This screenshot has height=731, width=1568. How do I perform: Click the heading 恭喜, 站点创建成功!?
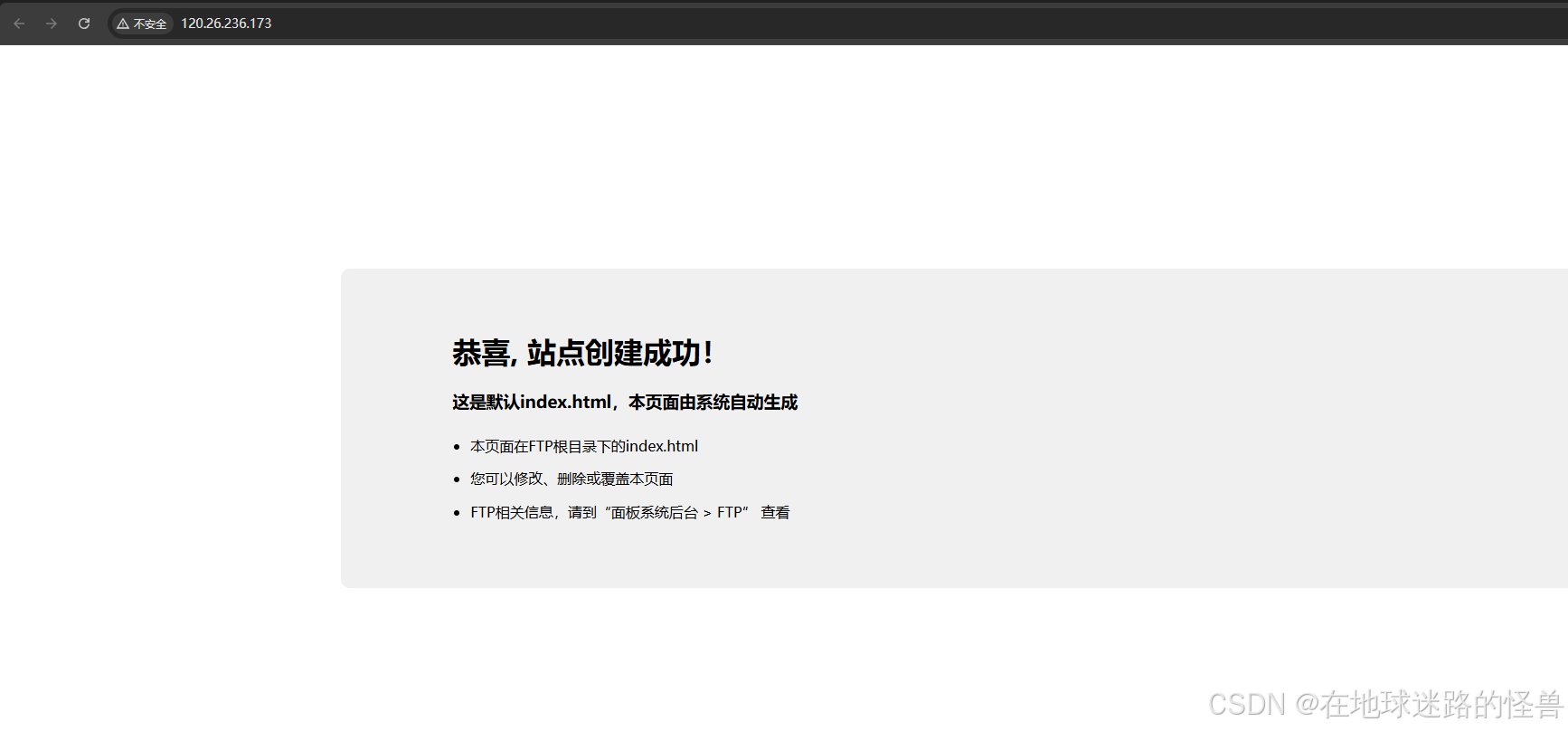coord(582,353)
